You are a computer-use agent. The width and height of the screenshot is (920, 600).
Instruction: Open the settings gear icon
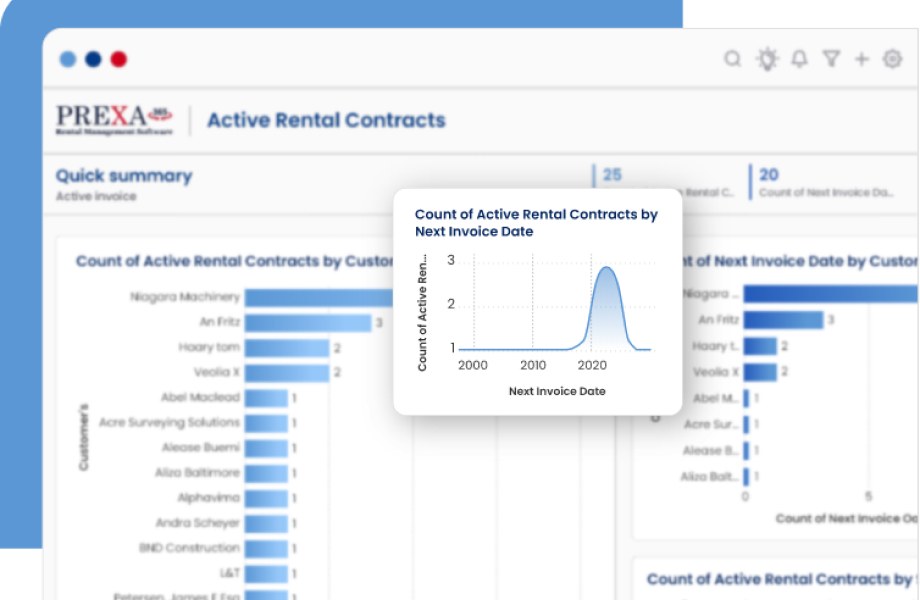tap(892, 59)
